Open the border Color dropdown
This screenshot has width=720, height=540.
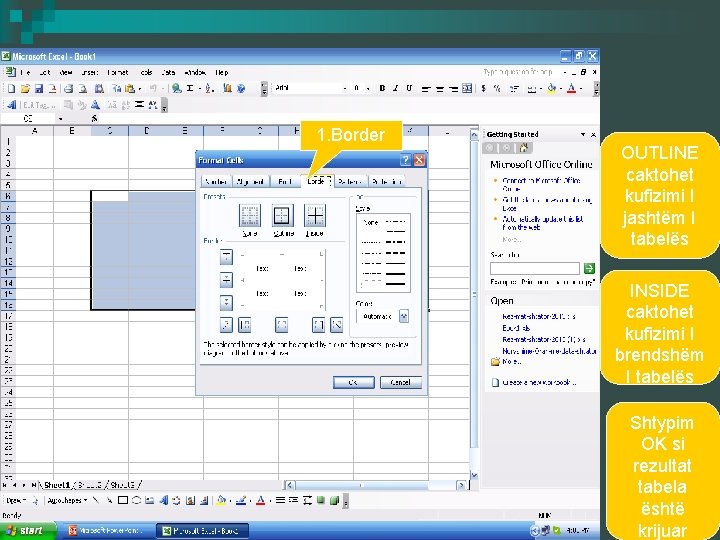(x=404, y=316)
